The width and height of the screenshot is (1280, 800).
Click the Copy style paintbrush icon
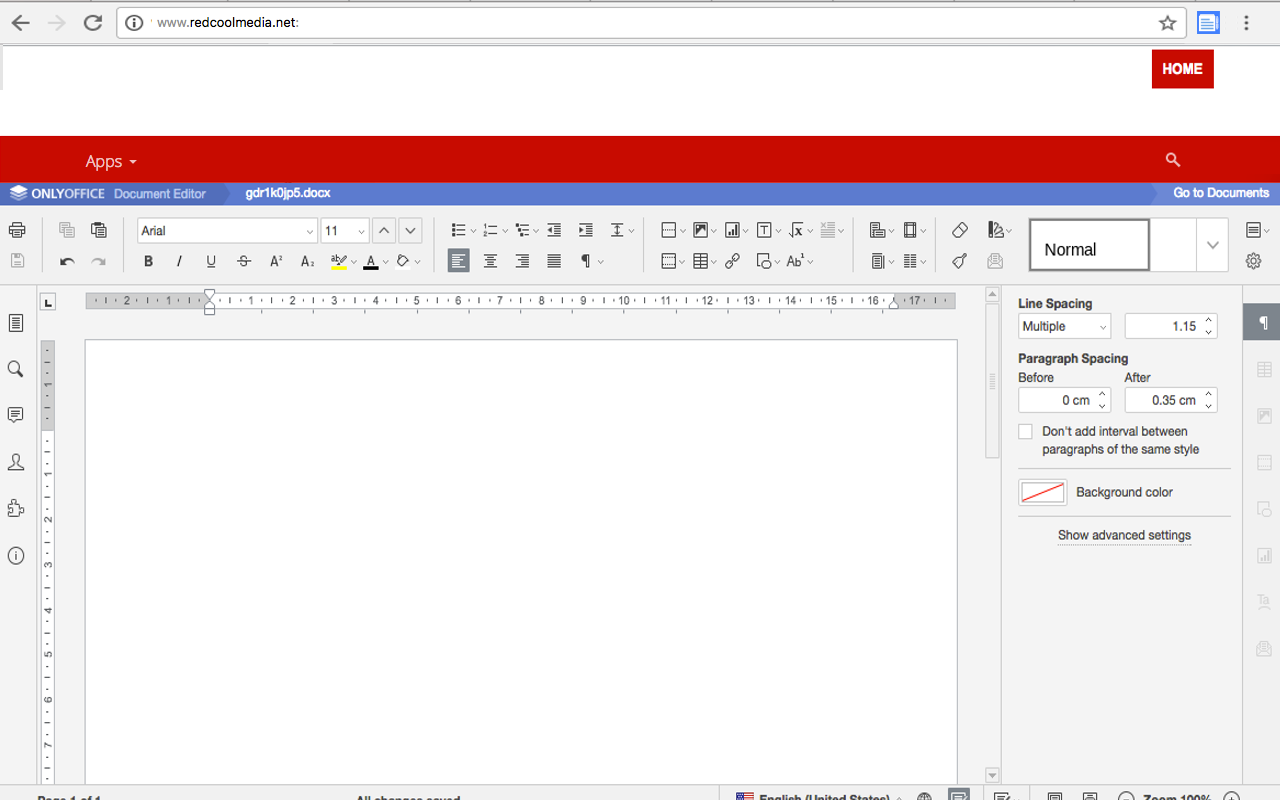(960, 262)
